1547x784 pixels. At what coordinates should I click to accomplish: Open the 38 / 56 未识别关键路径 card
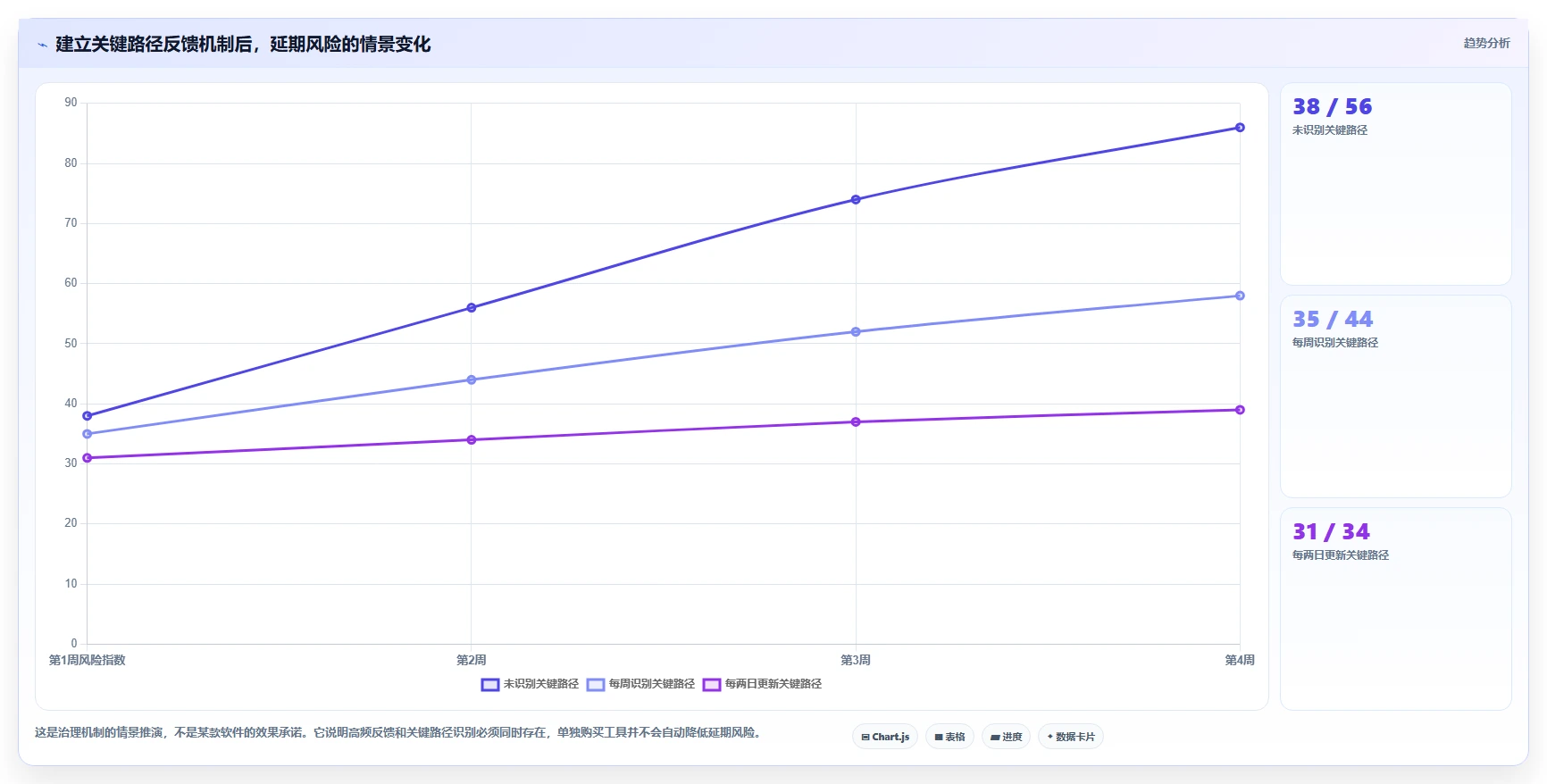[1395, 184]
